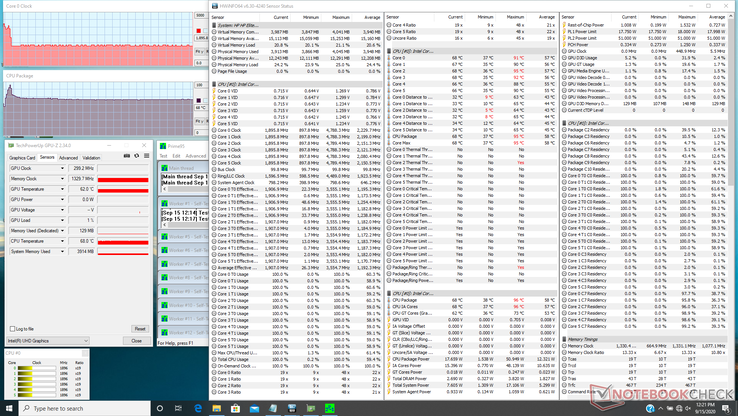Open Prime95 Test menu

163,156
